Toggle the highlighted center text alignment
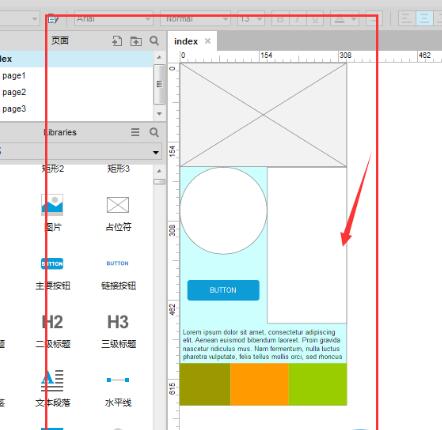The height and width of the screenshot is (430, 442). point(424,18)
